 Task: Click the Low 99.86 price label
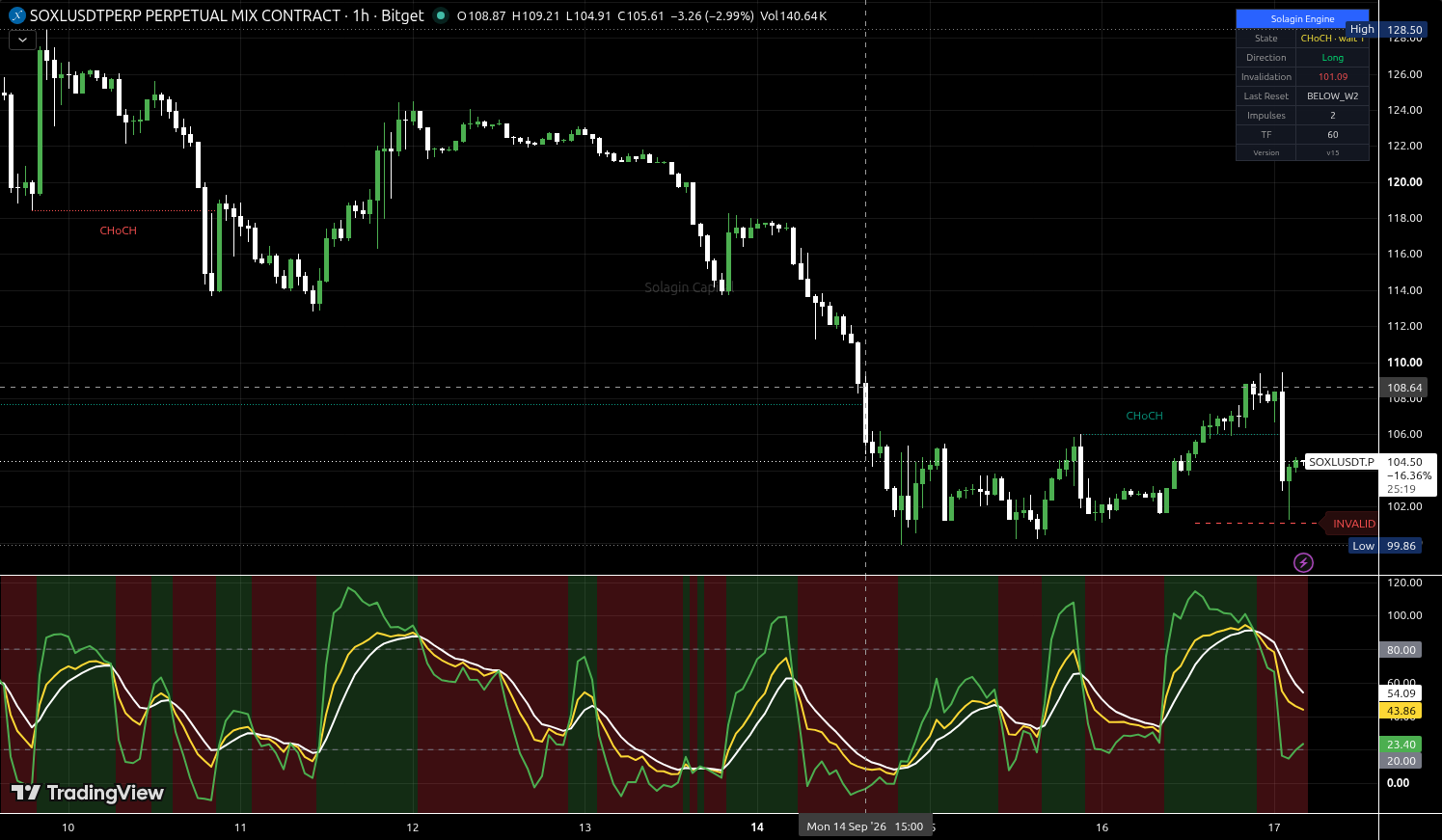tap(1385, 546)
